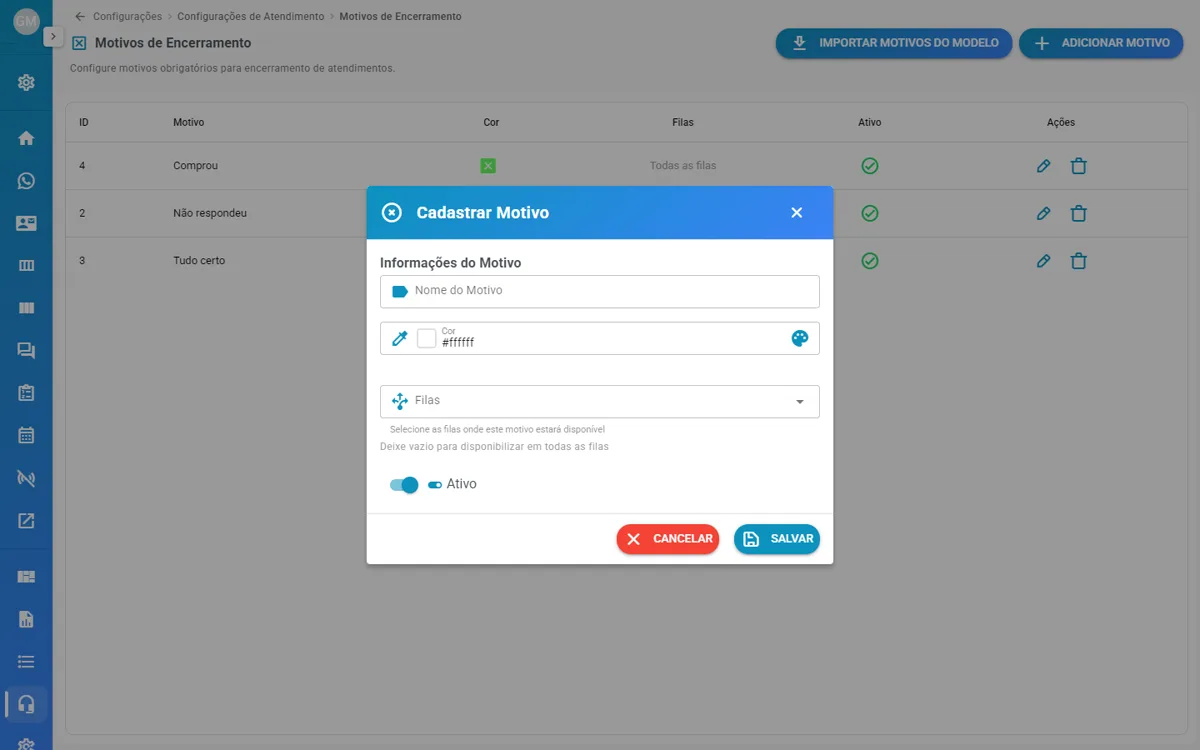Open the external link icon in the sidebar
Image resolution: width=1200 pixels, height=750 pixels.
(26, 520)
